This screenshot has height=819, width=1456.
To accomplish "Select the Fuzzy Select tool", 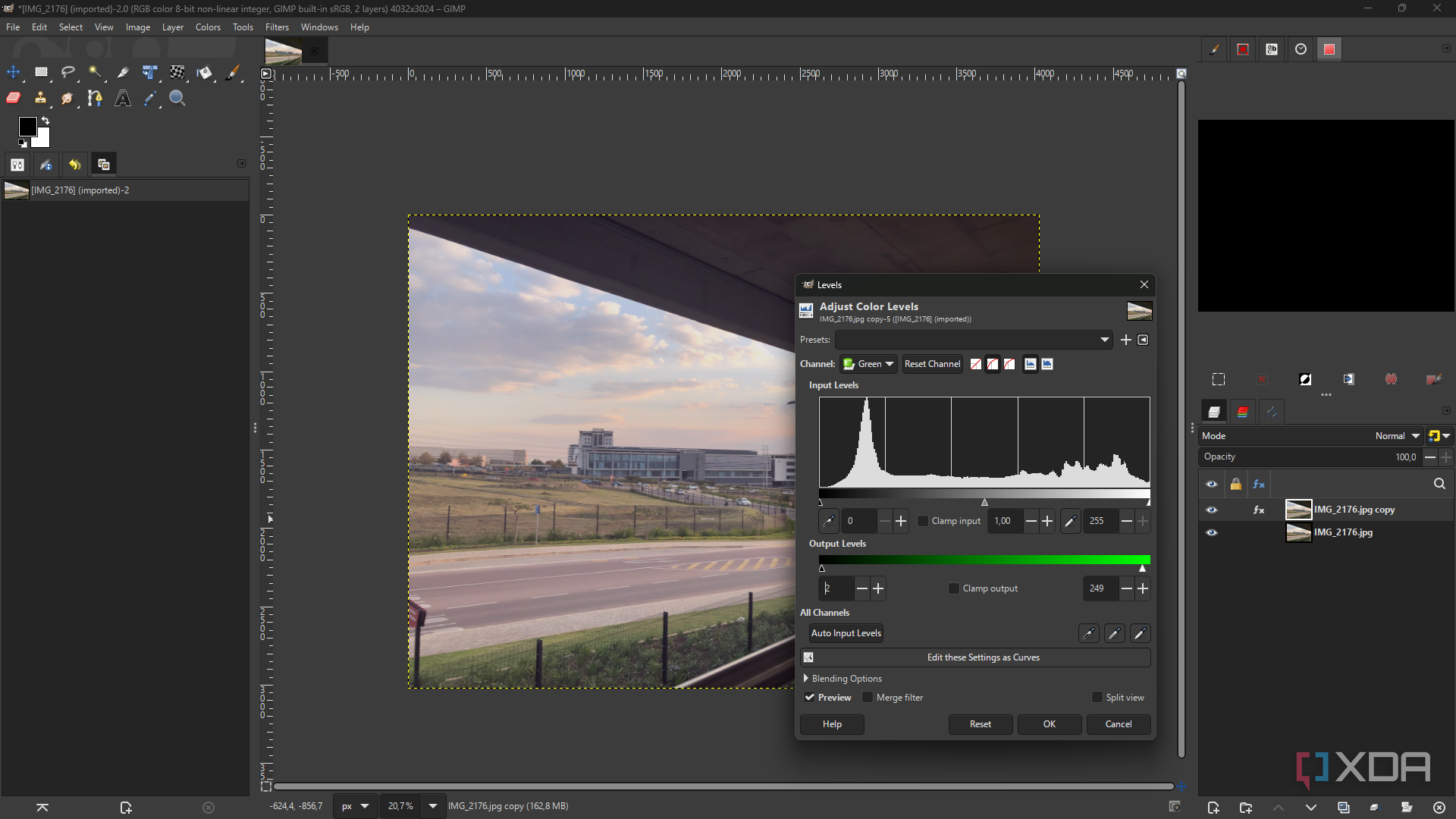I will click(x=95, y=73).
